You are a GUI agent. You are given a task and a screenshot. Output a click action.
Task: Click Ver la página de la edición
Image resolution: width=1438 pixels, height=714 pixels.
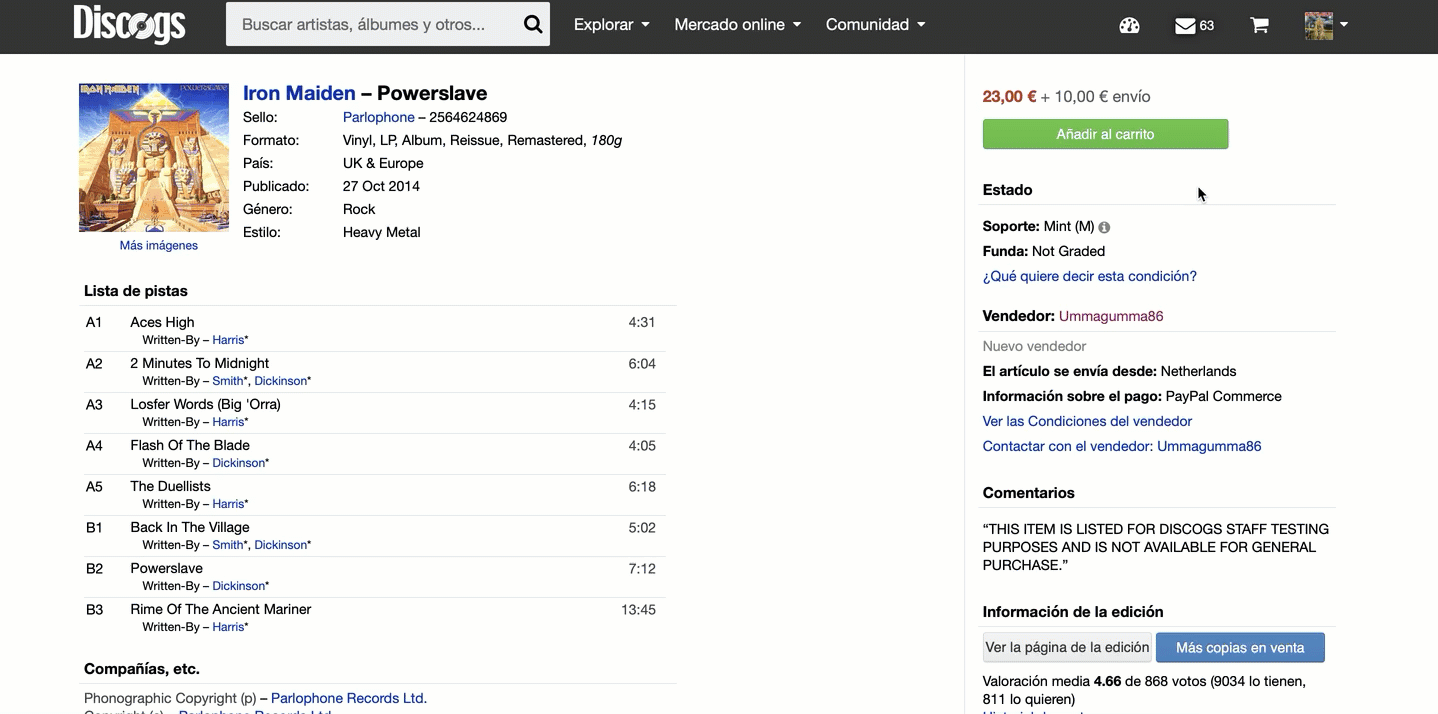tap(1067, 648)
